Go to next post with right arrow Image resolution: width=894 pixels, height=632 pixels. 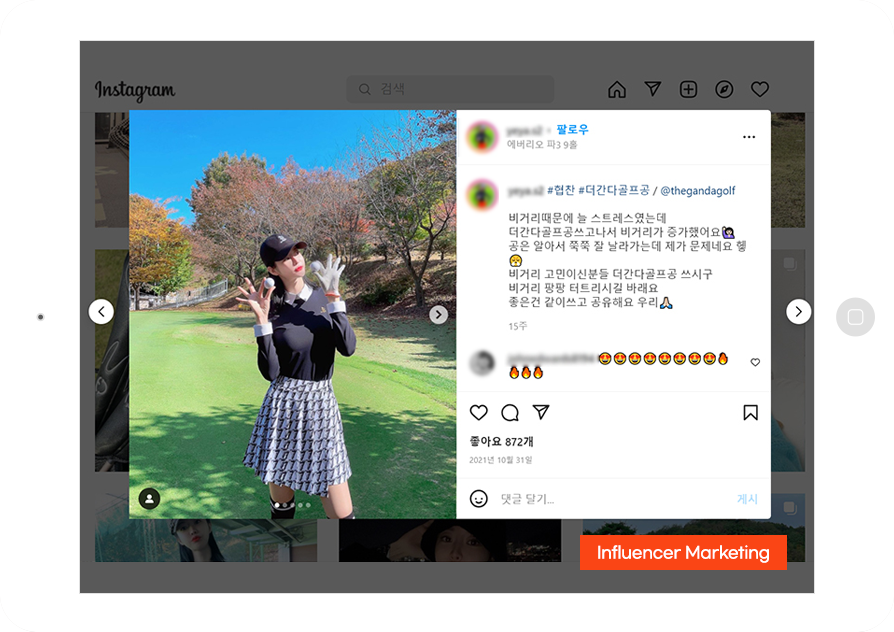(798, 312)
